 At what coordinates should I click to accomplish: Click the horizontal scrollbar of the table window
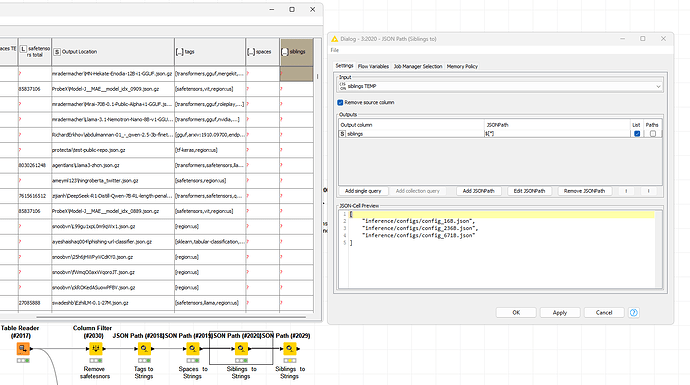(x=171, y=316)
